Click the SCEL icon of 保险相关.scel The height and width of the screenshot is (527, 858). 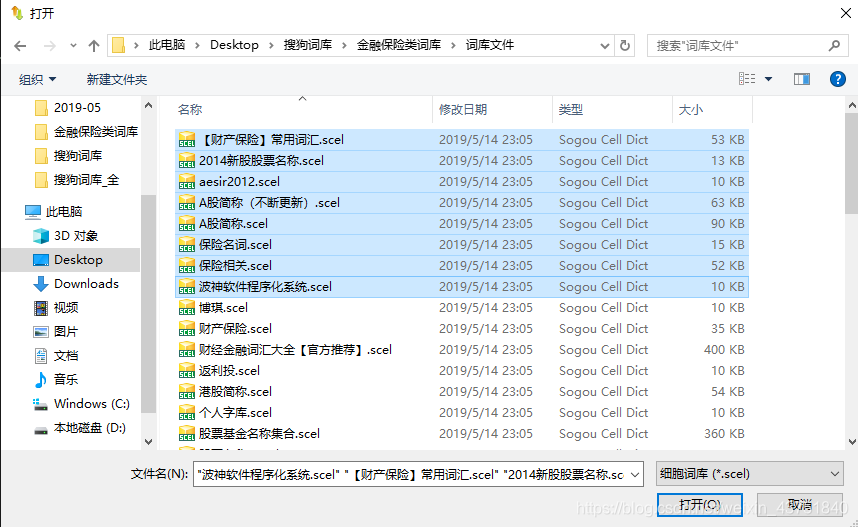[x=187, y=266]
